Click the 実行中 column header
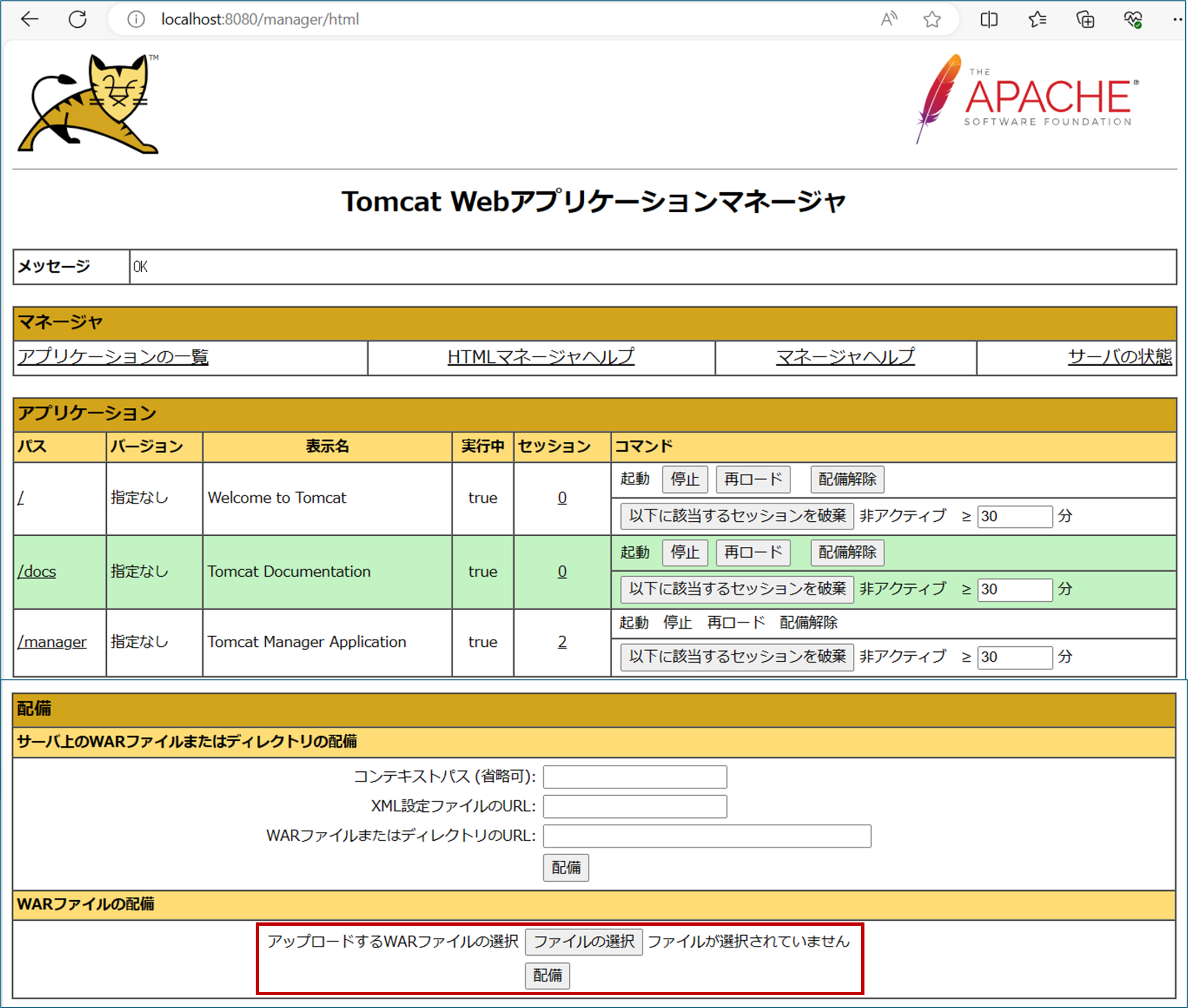The width and height of the screenshot is (1188, 1008). pos(483,446)
